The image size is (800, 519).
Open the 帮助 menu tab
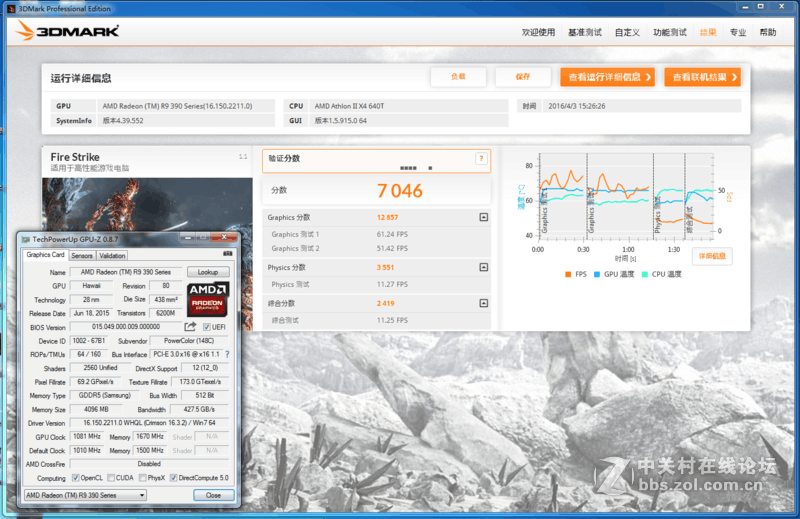pyautogui.click(x=768, y=32)
